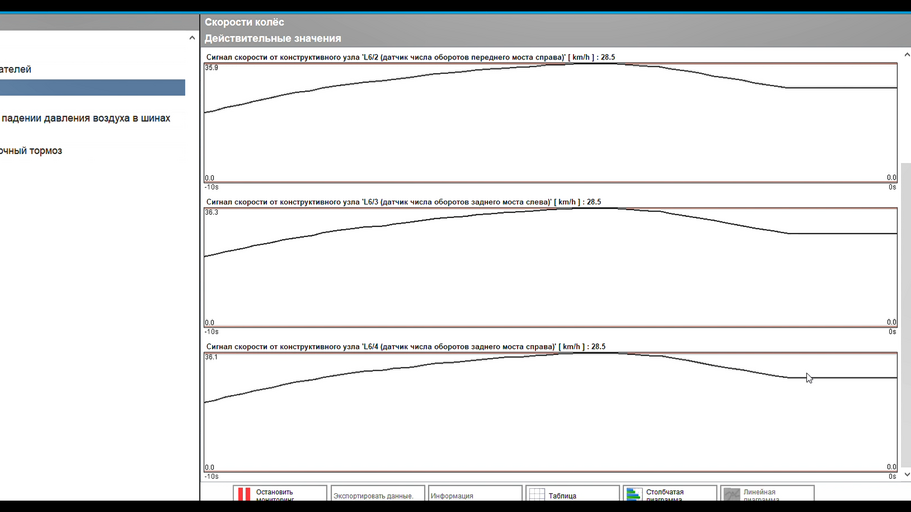Click the down arrow of the charts scrollbar
Image resolution: width=911 pixels, height=512 pixels.
(906, 474)
